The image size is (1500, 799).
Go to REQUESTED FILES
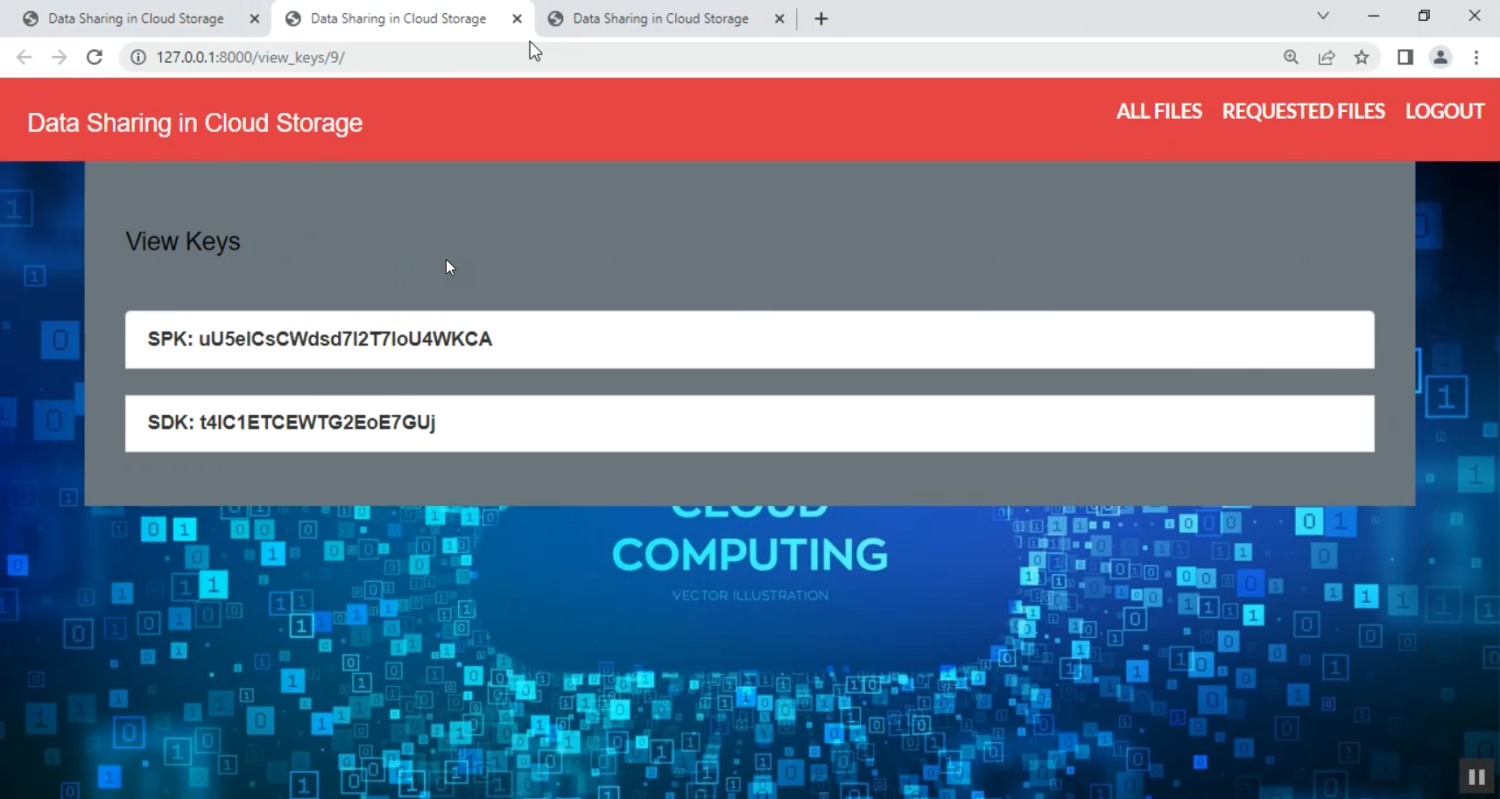pyautogui.click(x=1303, y=111)
